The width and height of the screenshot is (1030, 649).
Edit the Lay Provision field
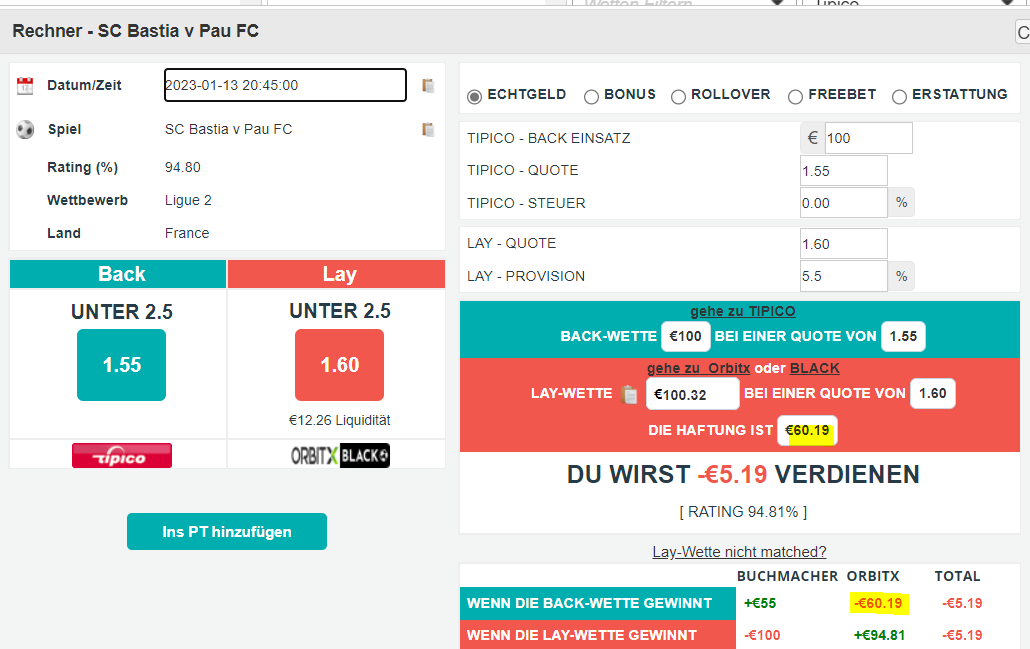click(844, 277)
